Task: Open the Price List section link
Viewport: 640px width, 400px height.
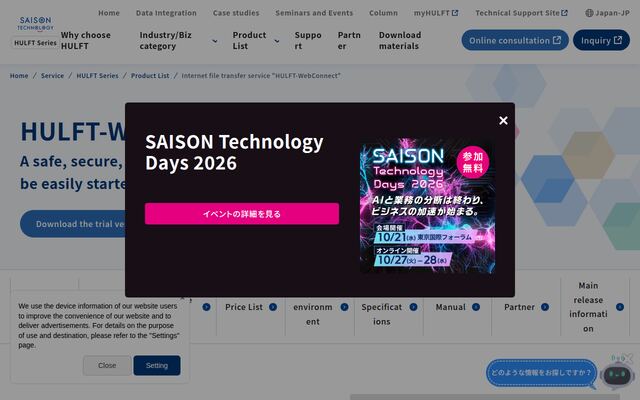Action: pyautogui.click(x=244, y=307)
